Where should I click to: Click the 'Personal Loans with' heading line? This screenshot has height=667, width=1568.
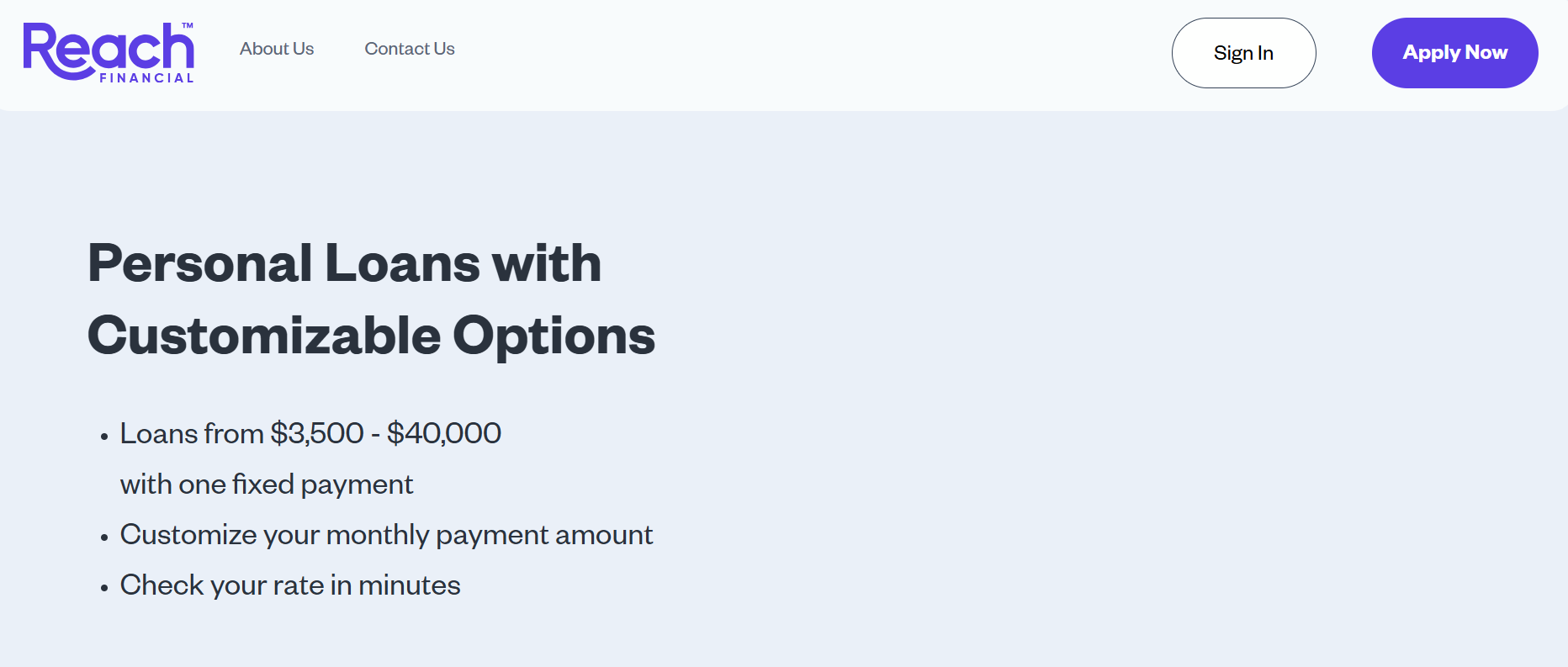(345, 263)
